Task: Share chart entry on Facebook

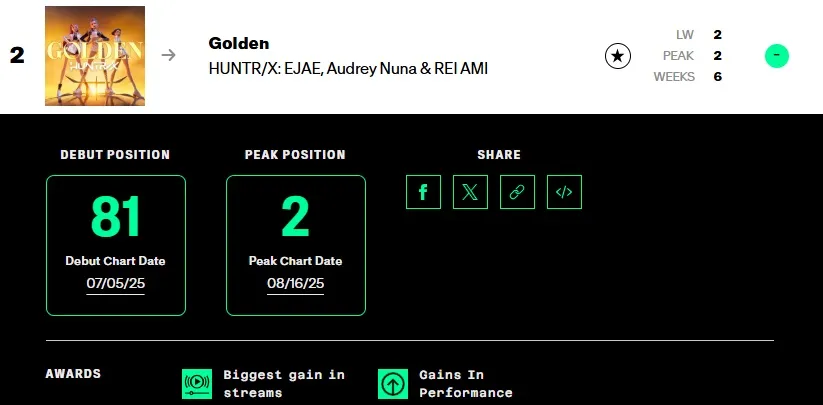Action: click(423, 192)
